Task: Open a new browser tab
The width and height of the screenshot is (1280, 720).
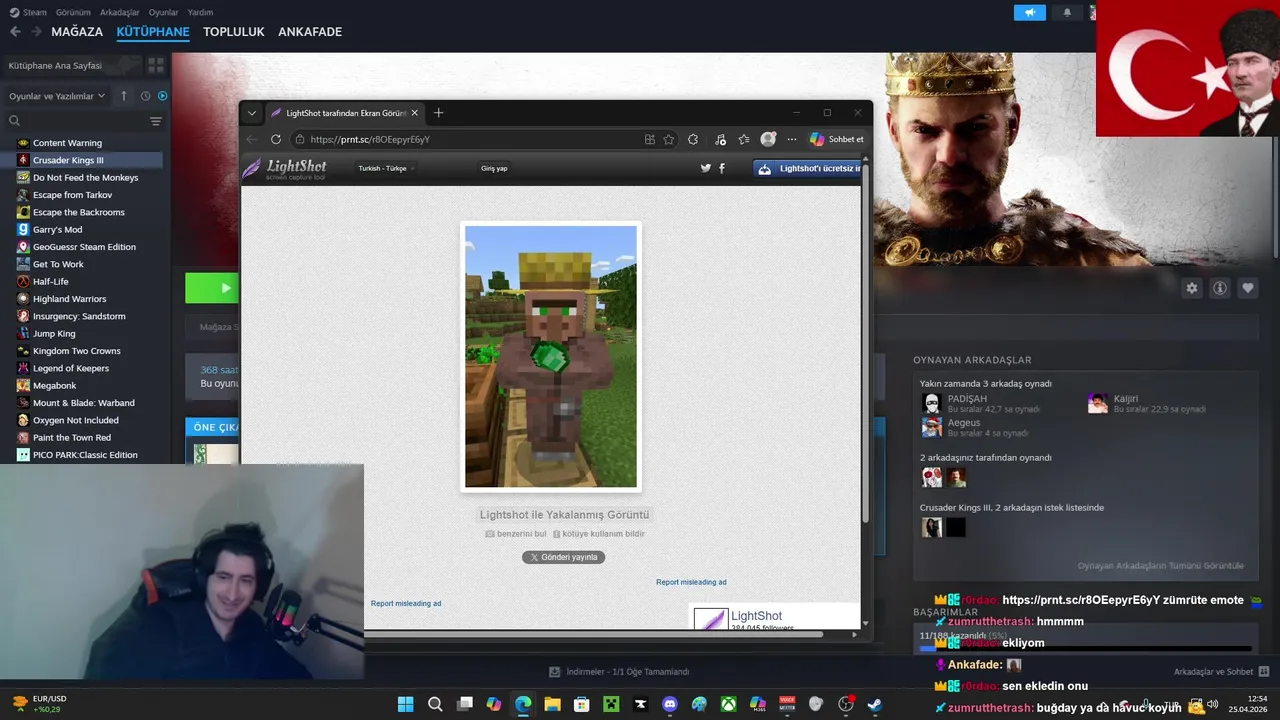Action: [x=438, y=113]
